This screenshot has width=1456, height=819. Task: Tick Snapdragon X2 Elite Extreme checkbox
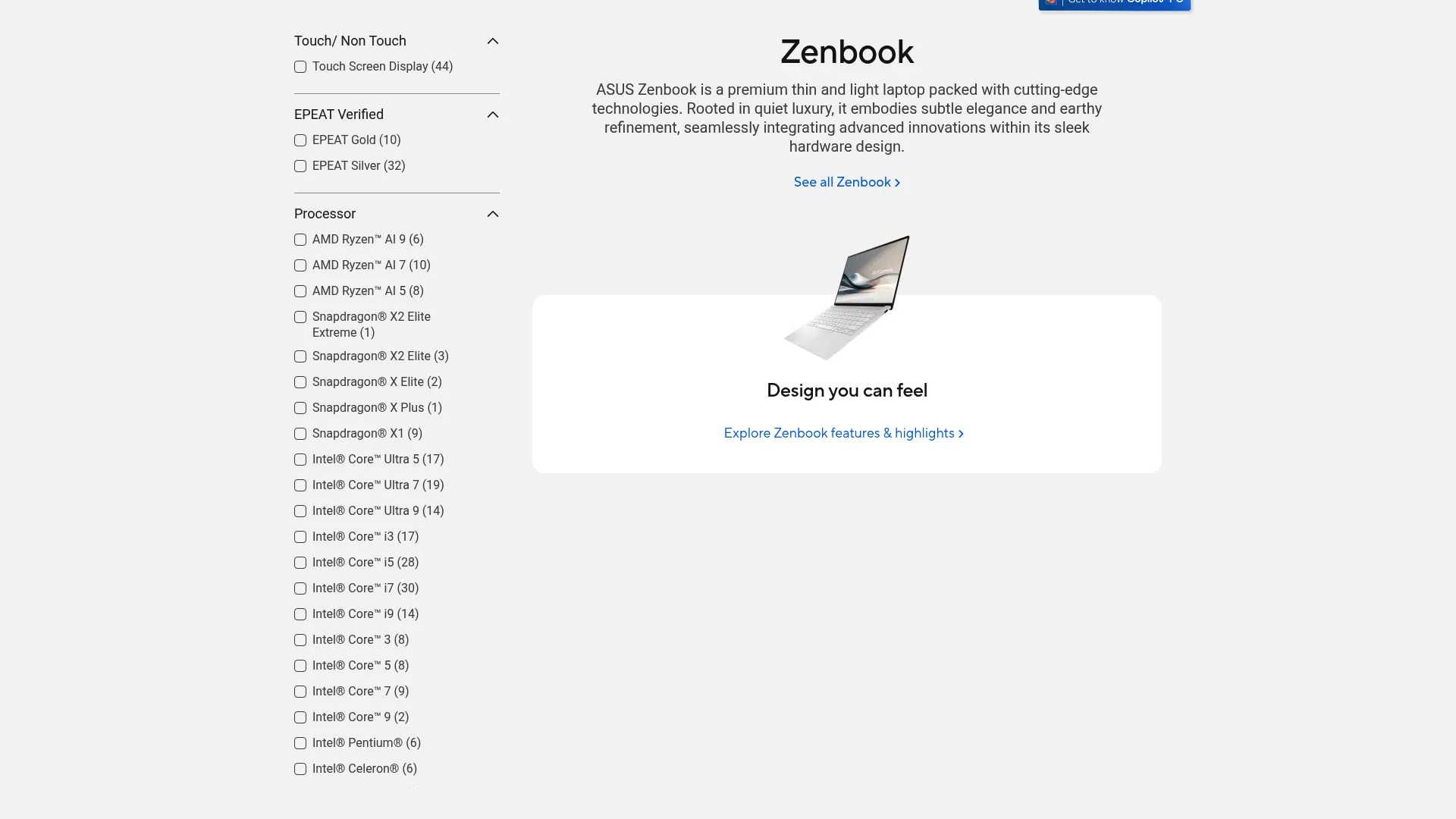pyautogui.click(x=300, y=317)
